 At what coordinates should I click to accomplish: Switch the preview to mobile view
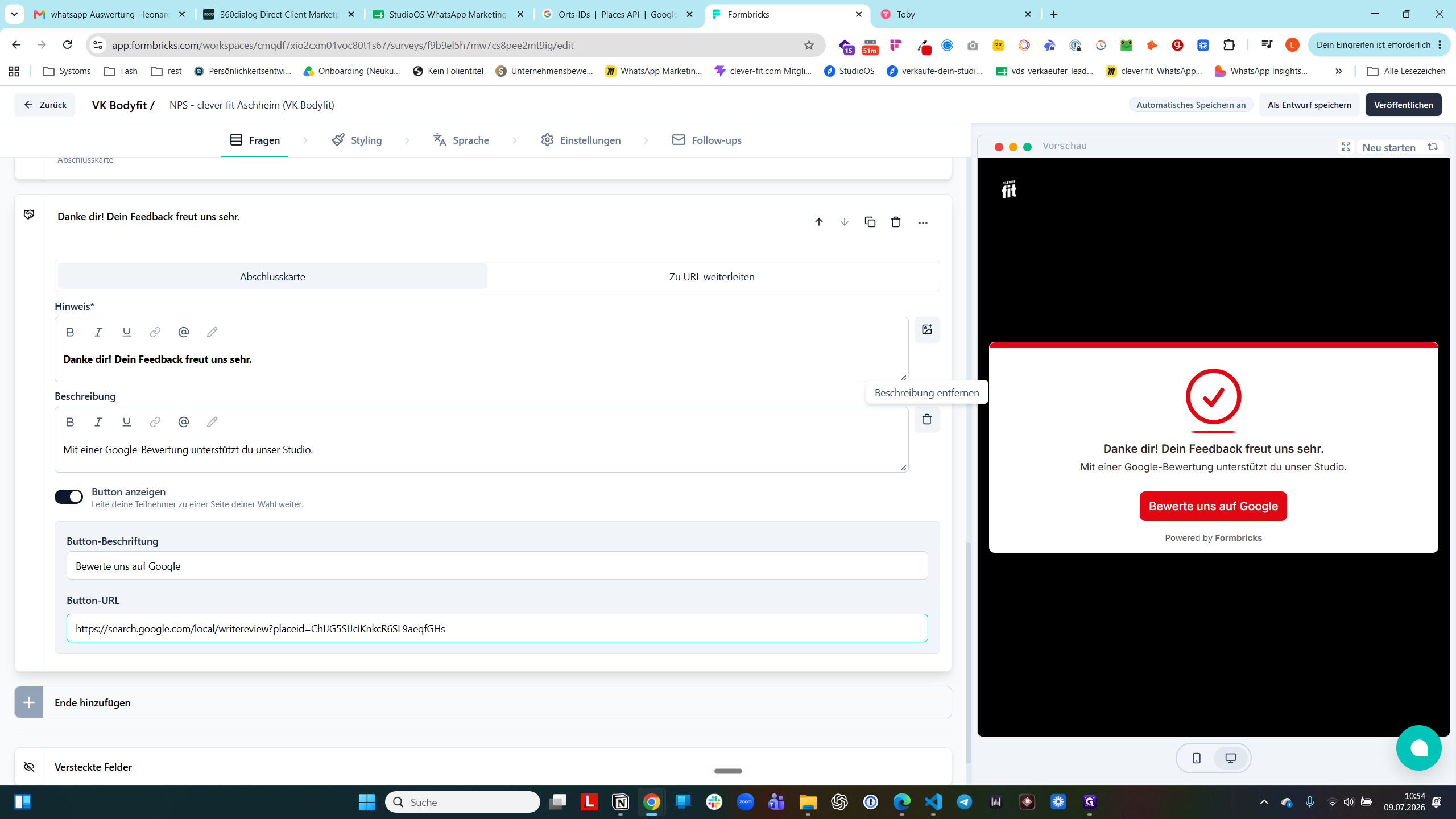pyautogui.click(x=1197, y=758)
